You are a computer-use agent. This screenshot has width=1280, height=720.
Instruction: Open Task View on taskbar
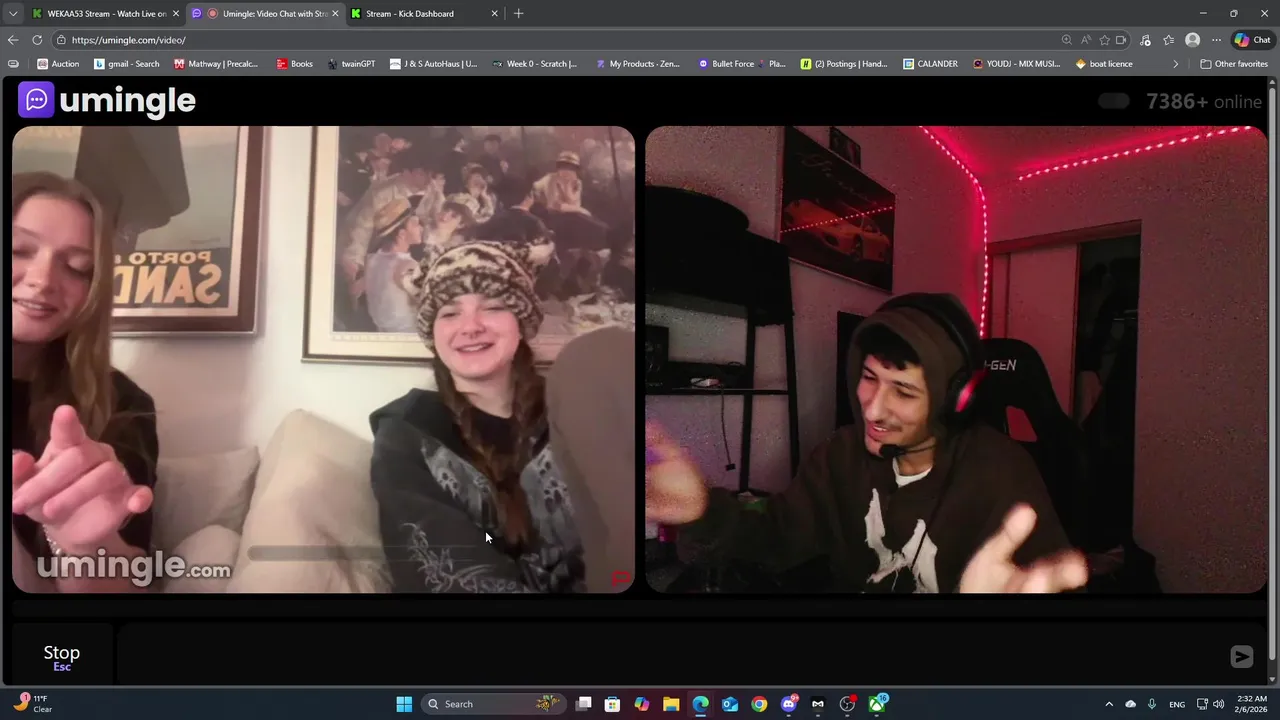(x=584, y=704)
